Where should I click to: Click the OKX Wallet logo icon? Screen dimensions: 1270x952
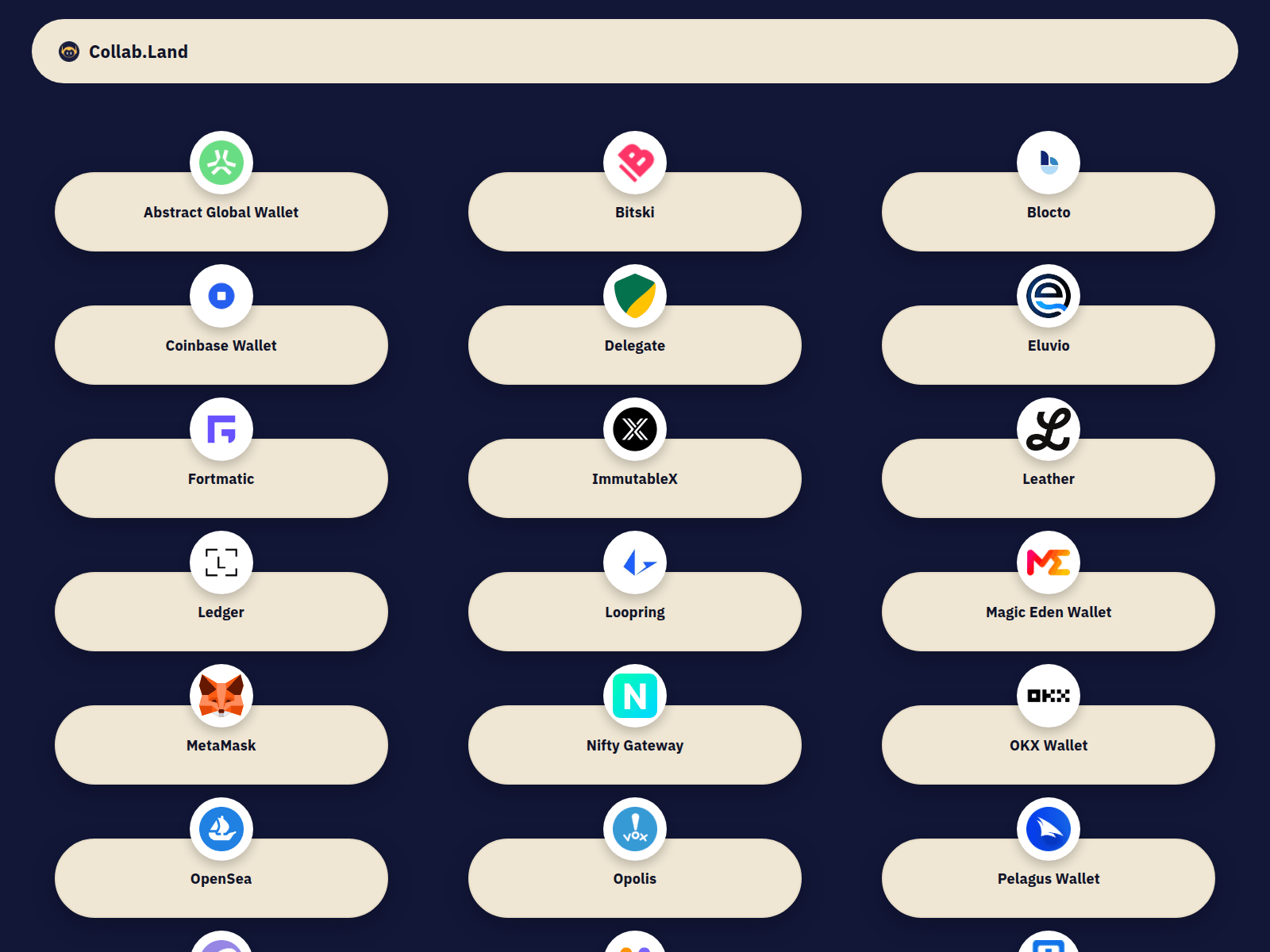pos(1049,696)
